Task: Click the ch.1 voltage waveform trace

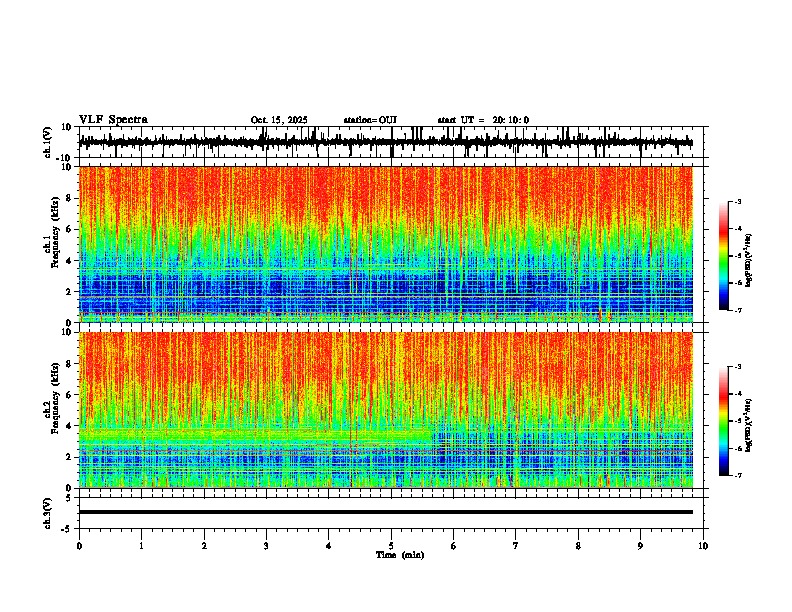Action: tap(386, 142)
